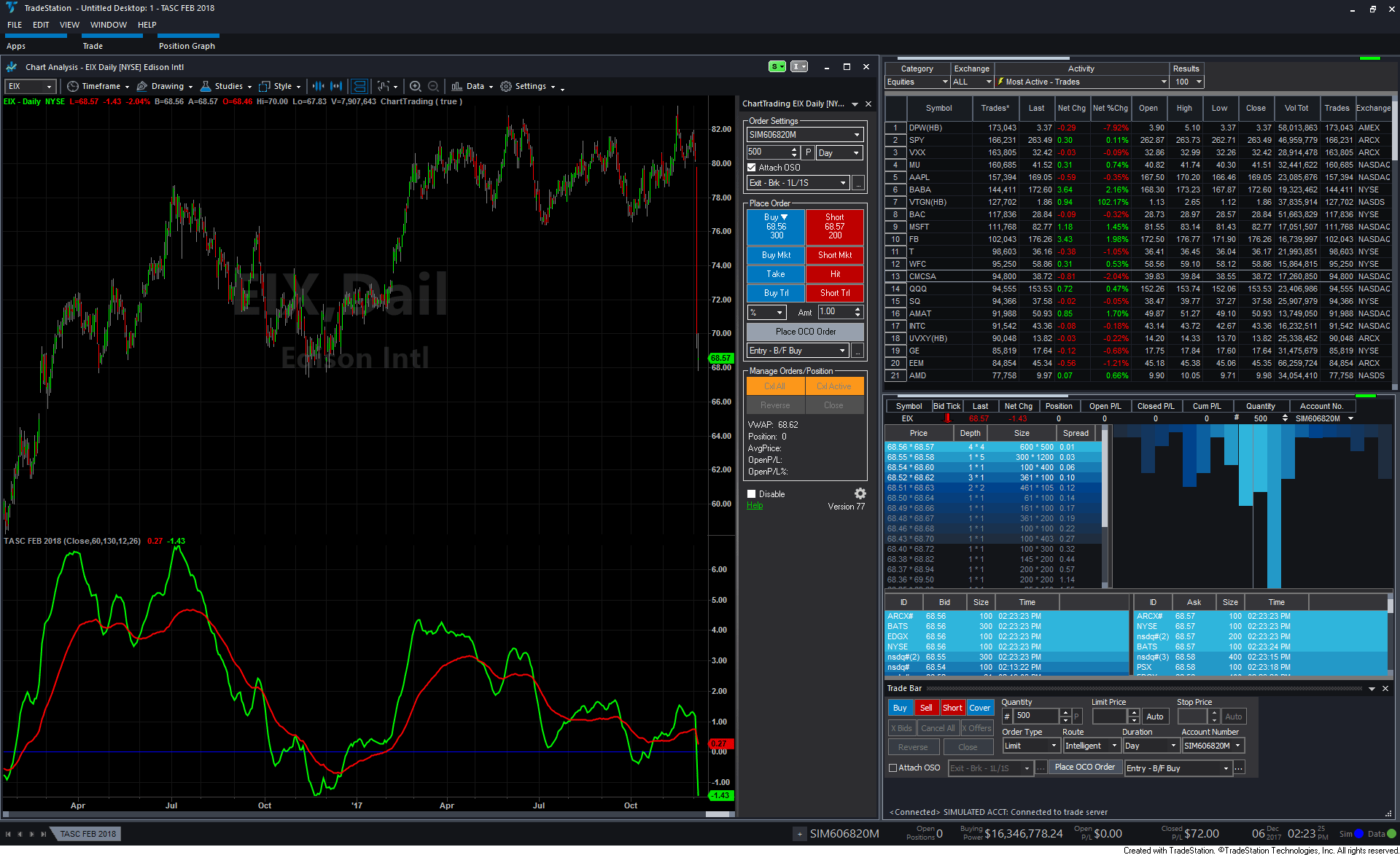Open ChartTrading panel settings gear
Screen dimensions: 1400x855
(x=860, y=493)
